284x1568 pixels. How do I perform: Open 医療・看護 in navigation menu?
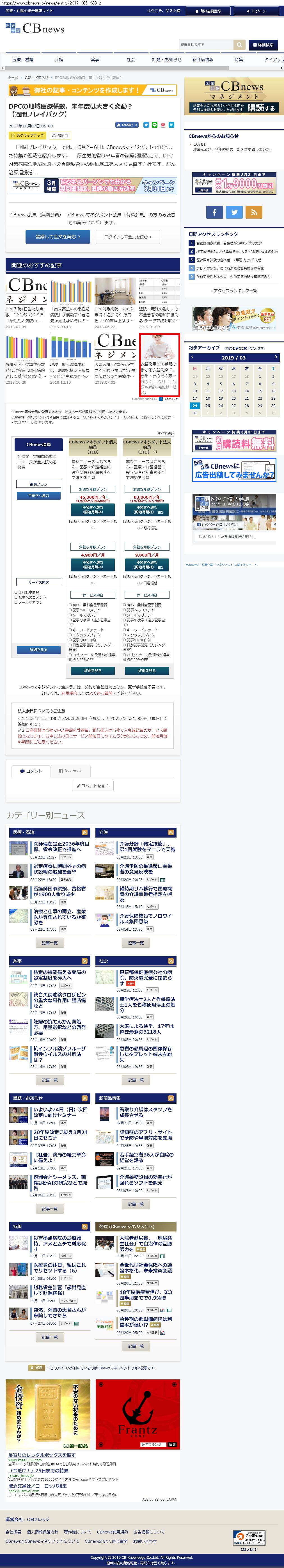[23, 60]
